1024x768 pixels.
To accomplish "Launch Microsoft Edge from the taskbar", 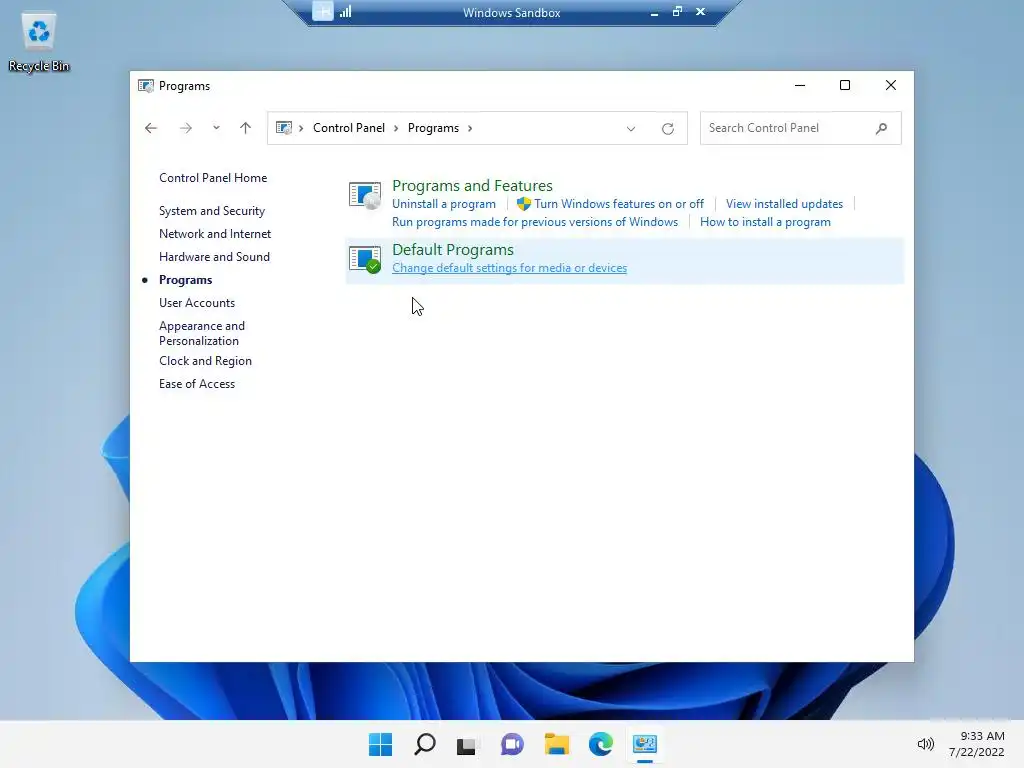I will click(x=601, y=744).
